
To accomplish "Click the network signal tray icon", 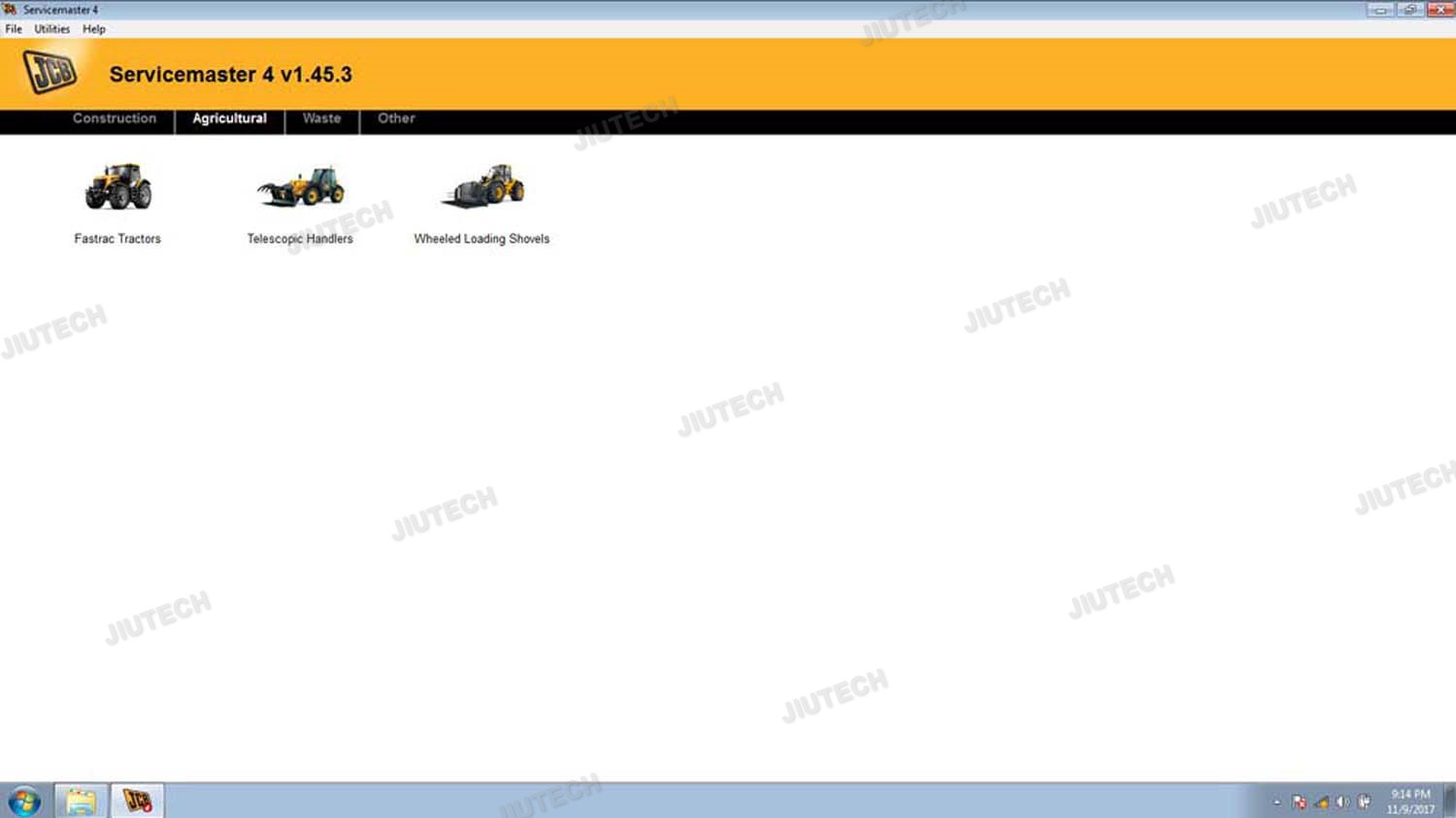I will 1321,802.
